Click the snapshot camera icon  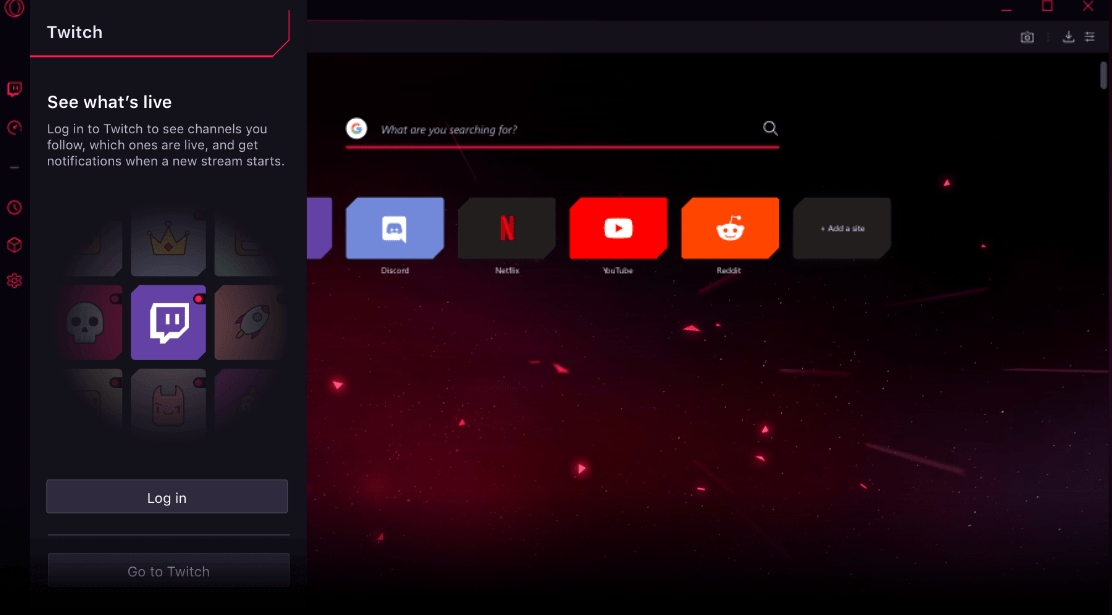pyautogui.click(x=1027, y=37)
